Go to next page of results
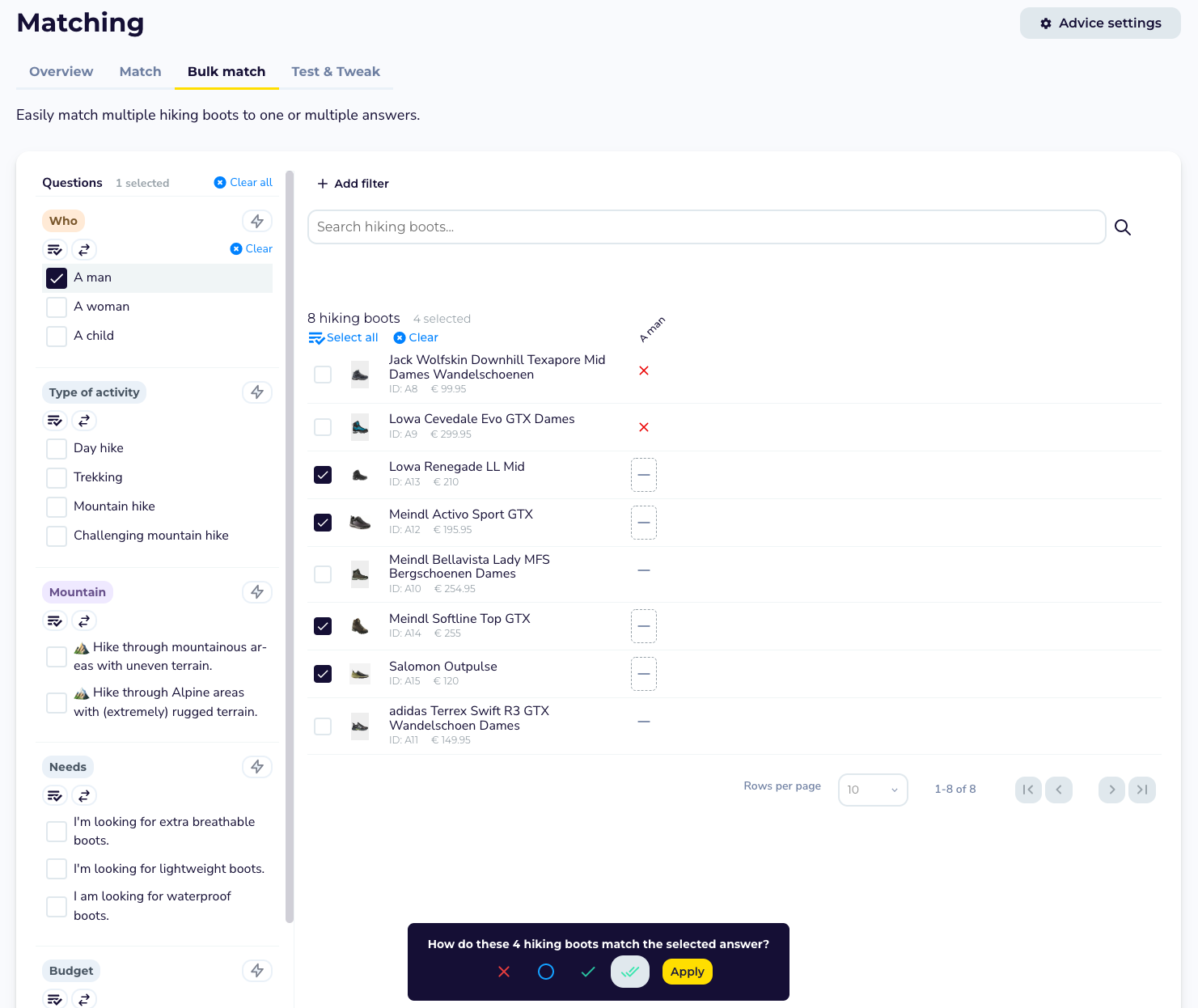1198x1008 pixels. pos(1112,790)
